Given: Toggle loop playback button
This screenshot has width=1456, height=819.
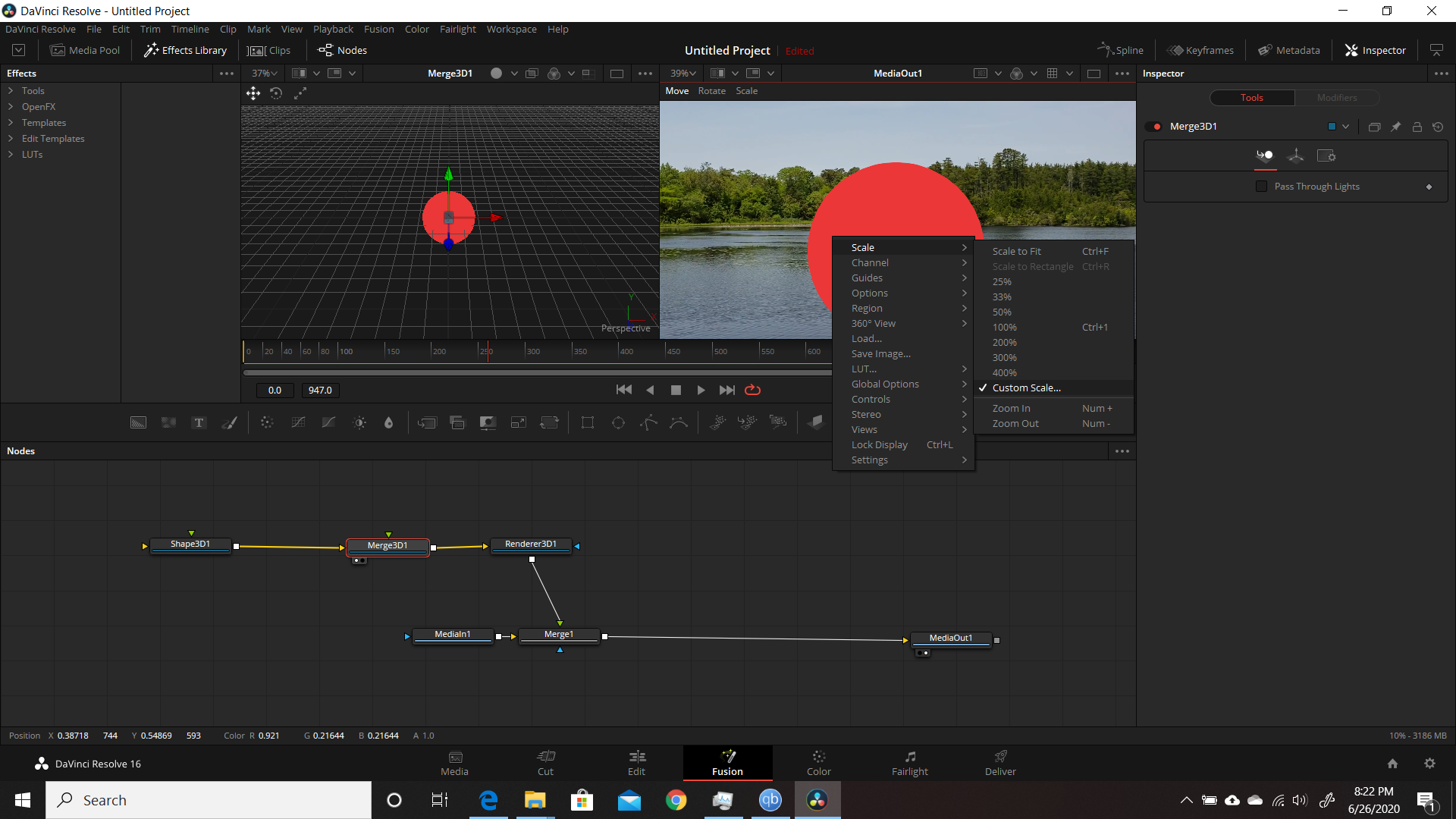Looking at the screenshot, I should (x=752, y=390).
